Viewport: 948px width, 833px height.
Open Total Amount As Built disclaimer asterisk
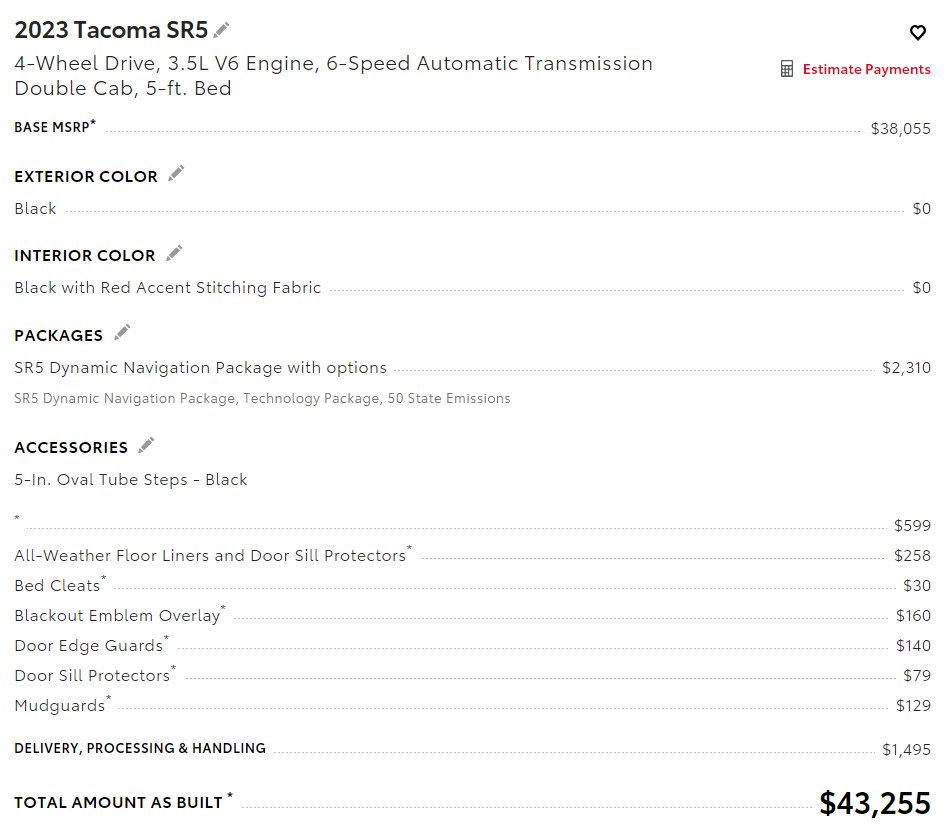click(229, 795)
